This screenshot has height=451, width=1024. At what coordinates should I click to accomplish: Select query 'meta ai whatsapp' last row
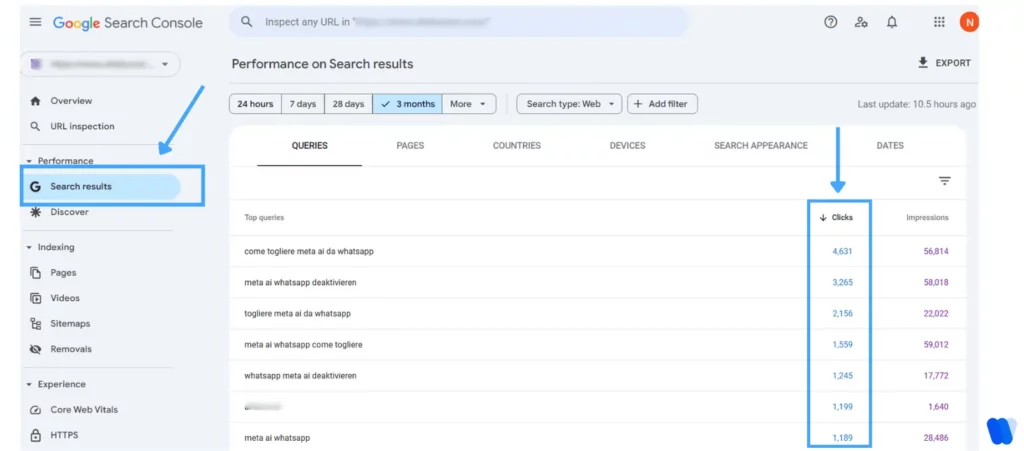277,438
